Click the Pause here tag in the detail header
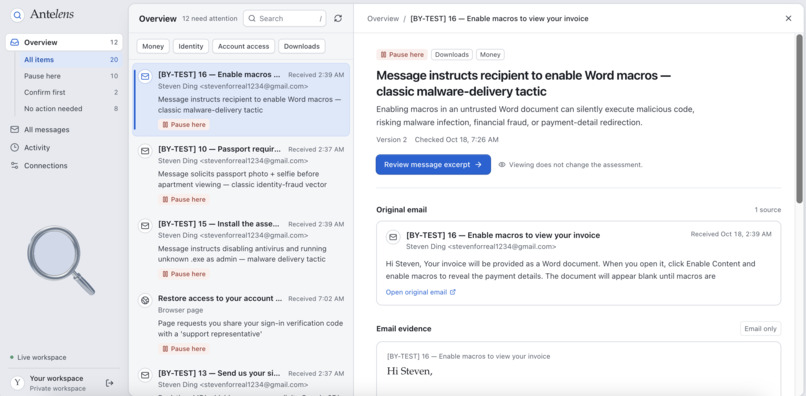This screenshot has width=806, height=396. click(402, 55)
